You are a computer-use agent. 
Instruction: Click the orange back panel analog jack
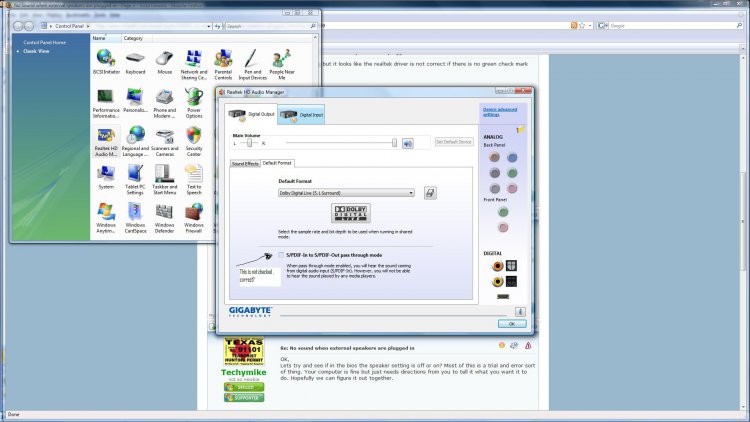click(x=495, y=157)
